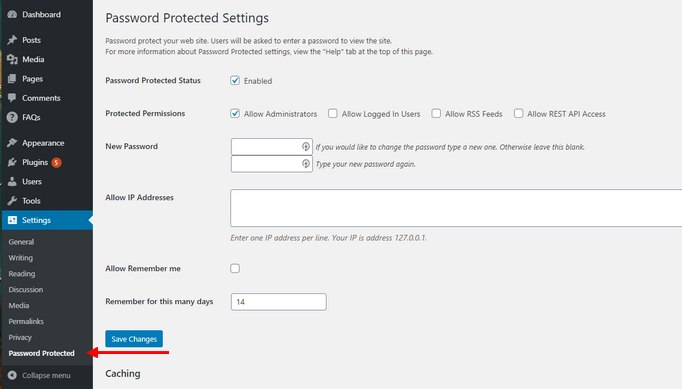The image size is (682, 389).
Task: Click the Posts pushpin icon
Action: (x=12, y=40)
